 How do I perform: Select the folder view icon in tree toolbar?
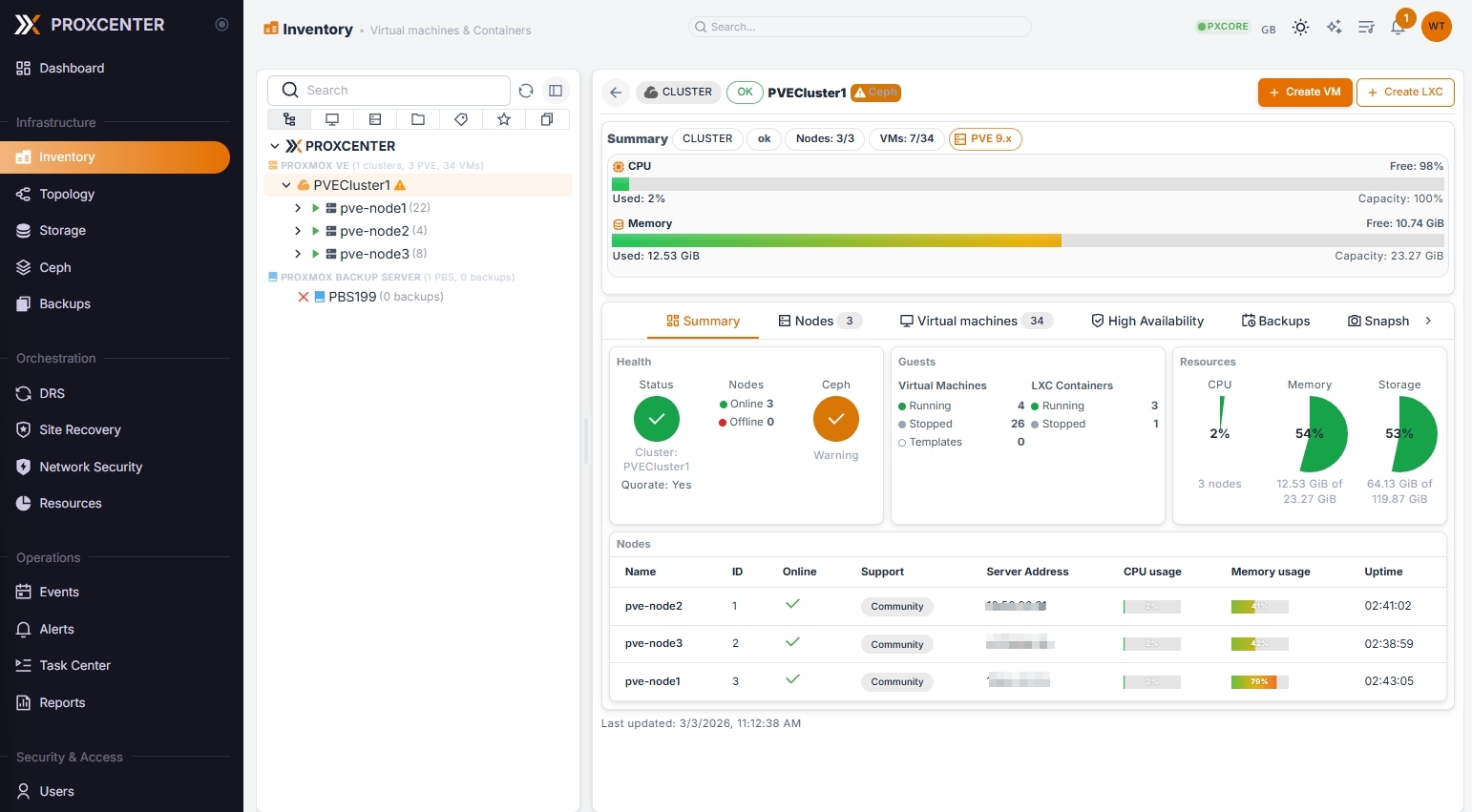(x=418, y=119)
